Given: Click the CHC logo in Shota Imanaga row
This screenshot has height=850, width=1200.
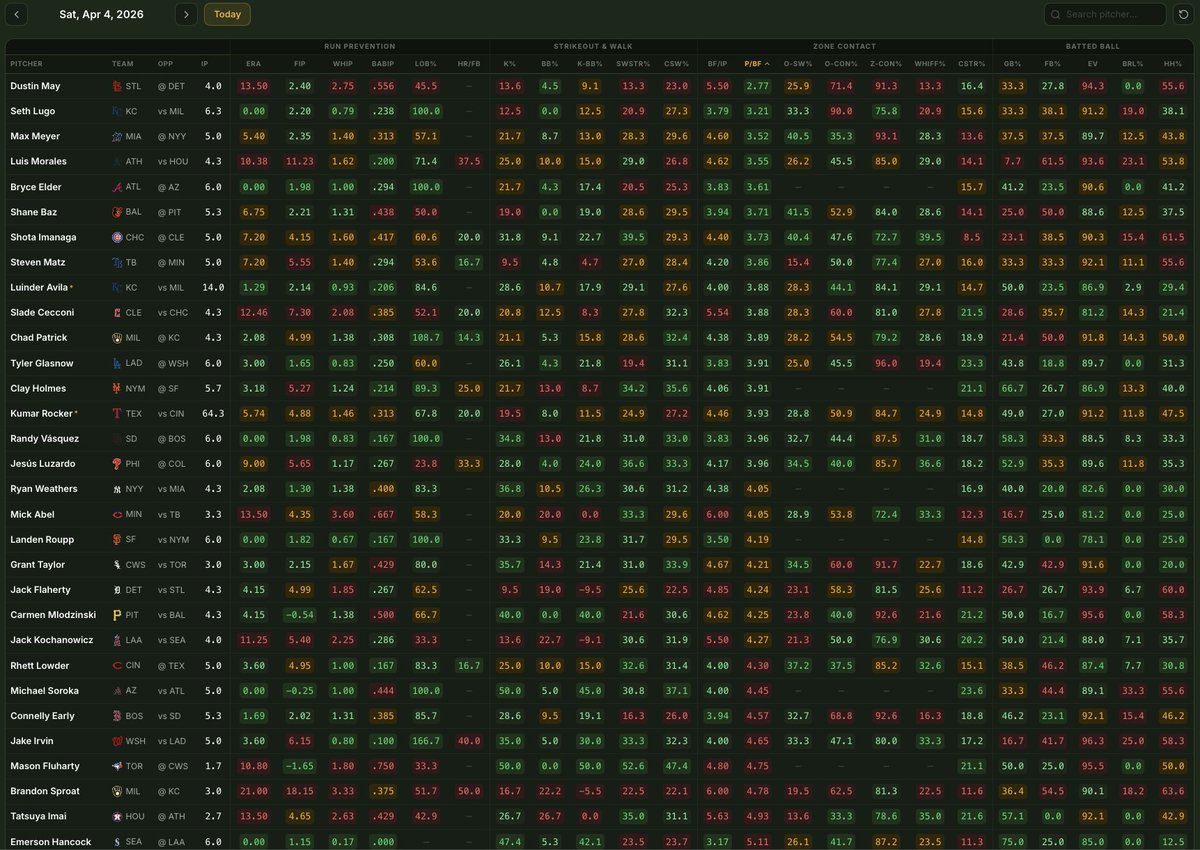Looking at the screenshot, I should pos(117,237).
